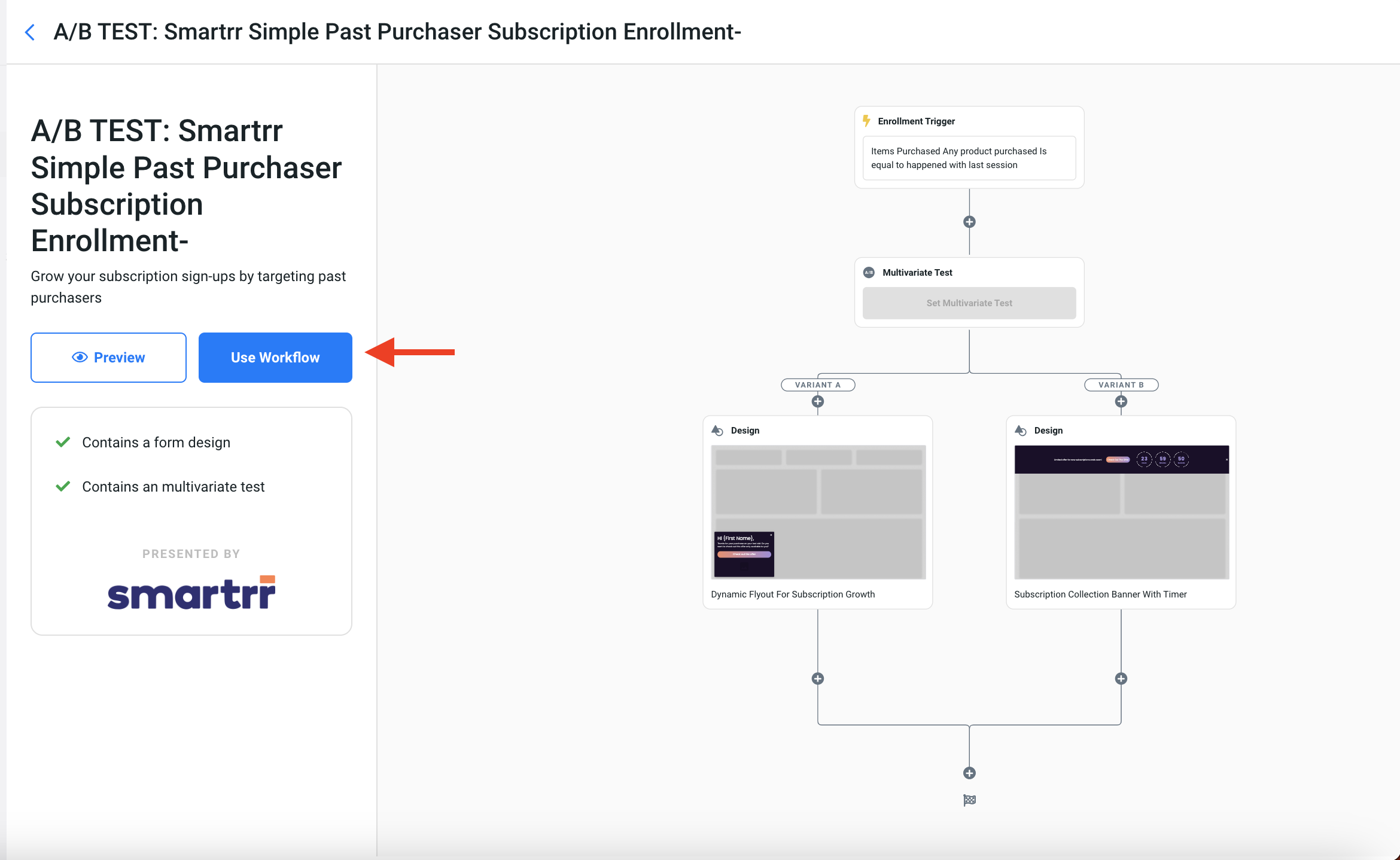Click plus icon under Variant A label

click(817, 401)
